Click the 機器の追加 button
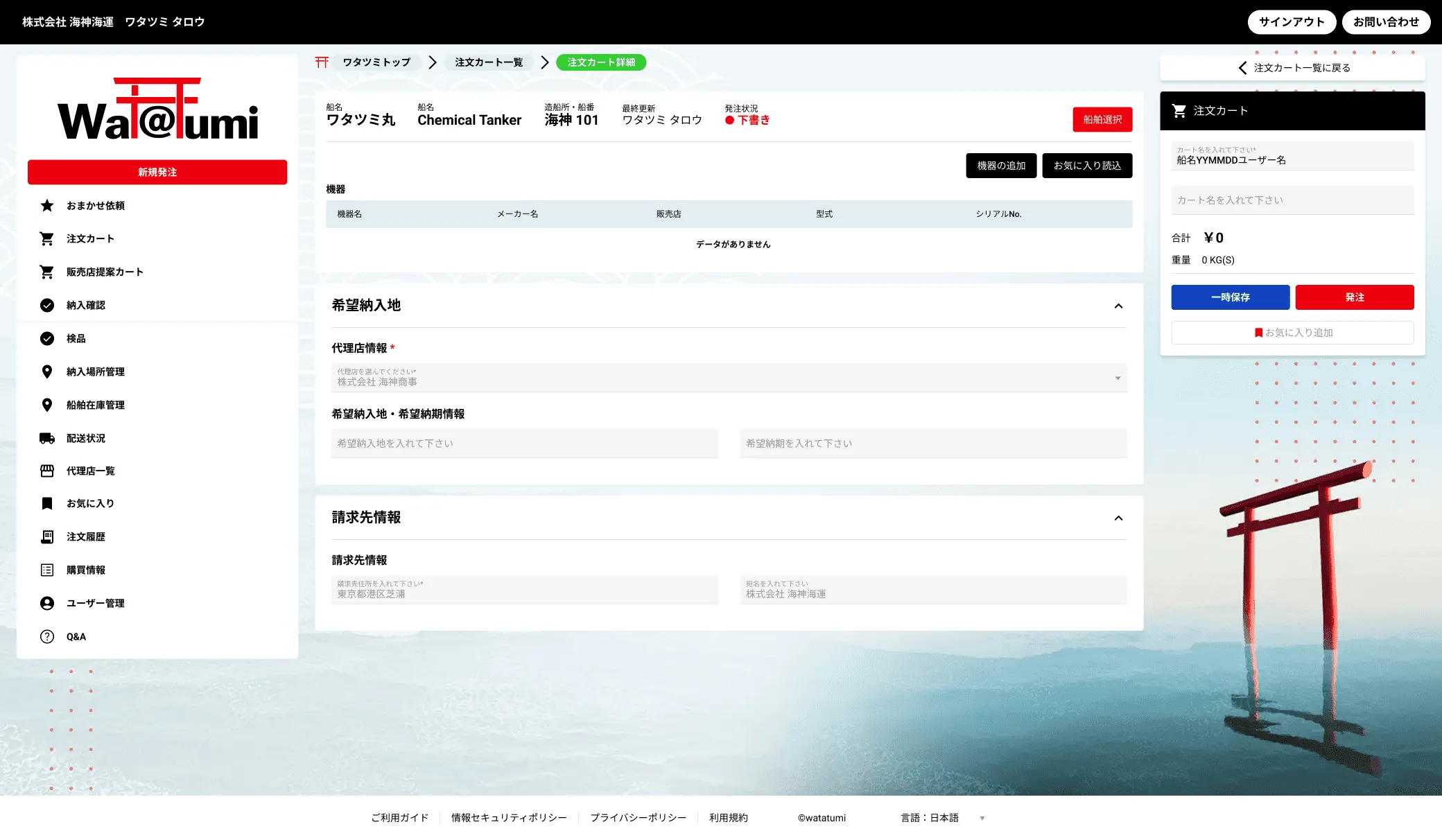 1001,166
